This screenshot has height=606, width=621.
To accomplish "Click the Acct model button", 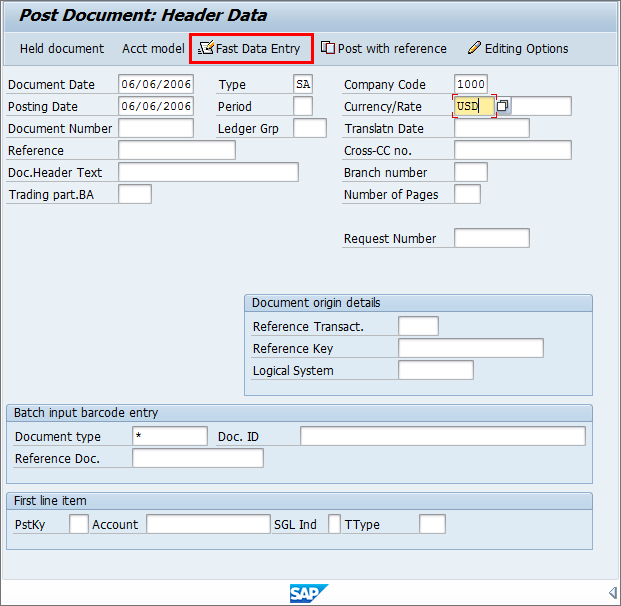I will pyautogui.click(x=153, y=48).
